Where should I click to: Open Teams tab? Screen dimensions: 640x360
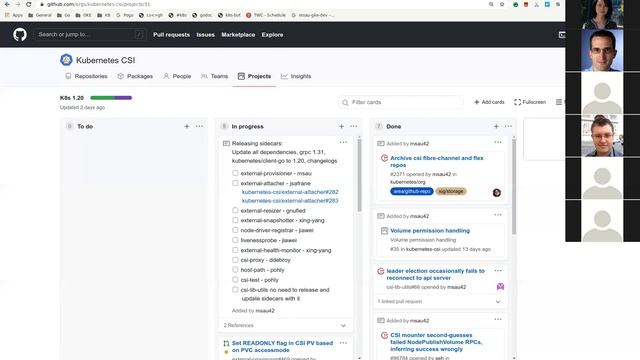click(x=215, y=76)
